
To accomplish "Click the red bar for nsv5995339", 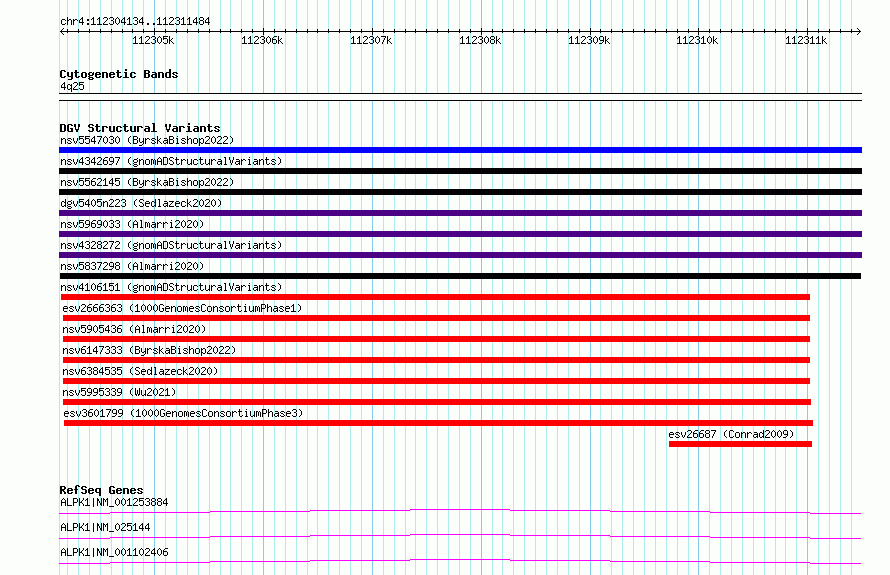I will click(437, 402).
